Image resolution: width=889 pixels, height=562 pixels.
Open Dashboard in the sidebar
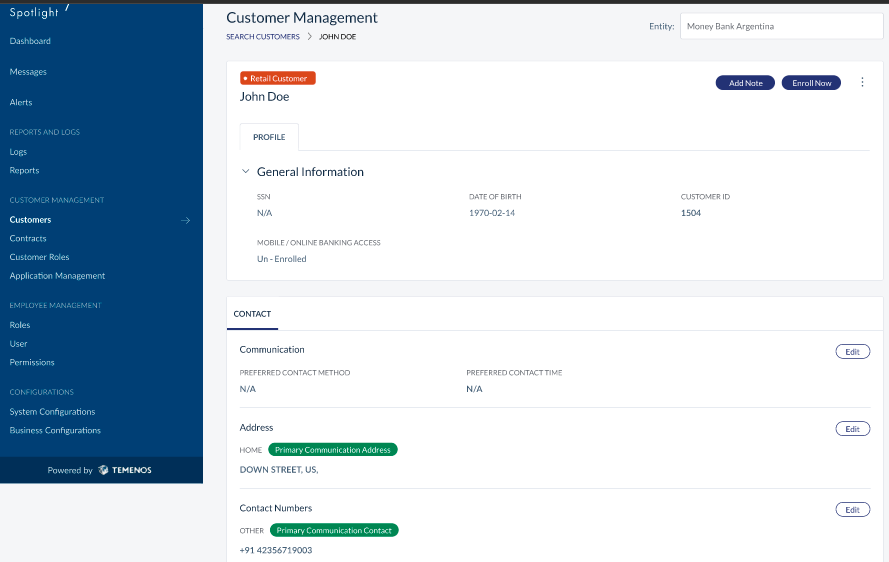tap(30, 41)
